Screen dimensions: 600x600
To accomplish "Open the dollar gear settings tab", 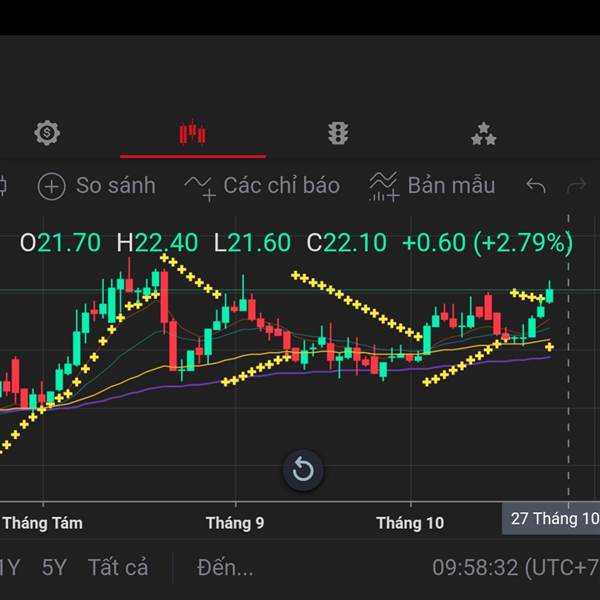I will click(47, 133).
